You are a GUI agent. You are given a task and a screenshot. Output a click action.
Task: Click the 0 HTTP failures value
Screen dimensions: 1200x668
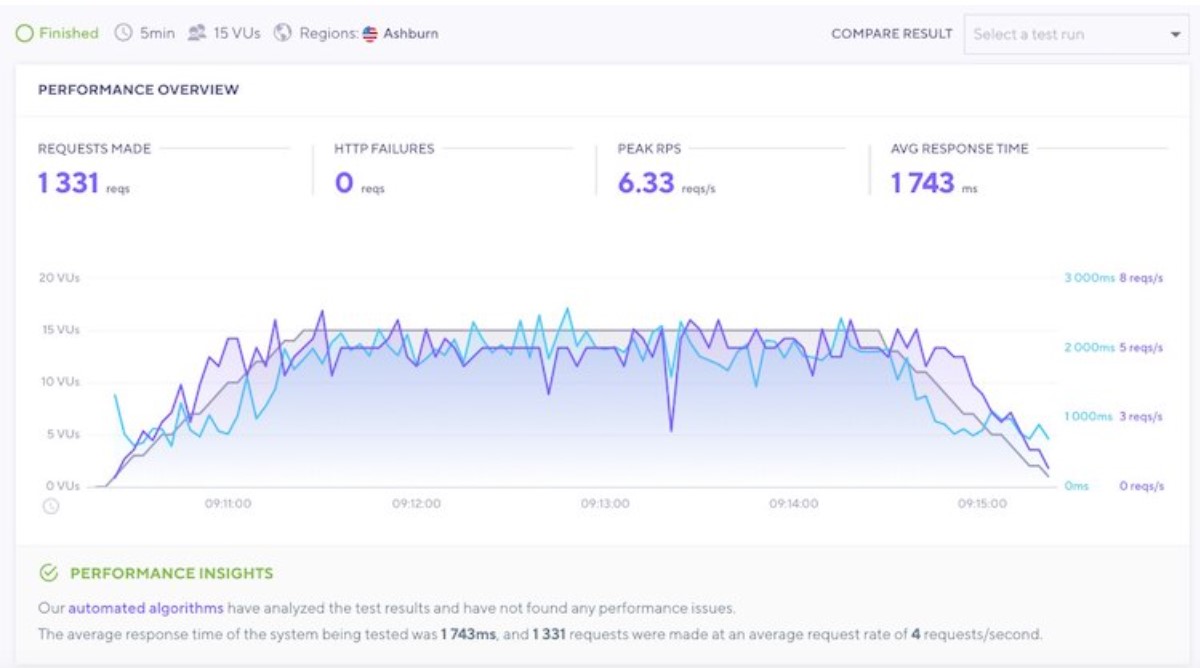[345, 183]
